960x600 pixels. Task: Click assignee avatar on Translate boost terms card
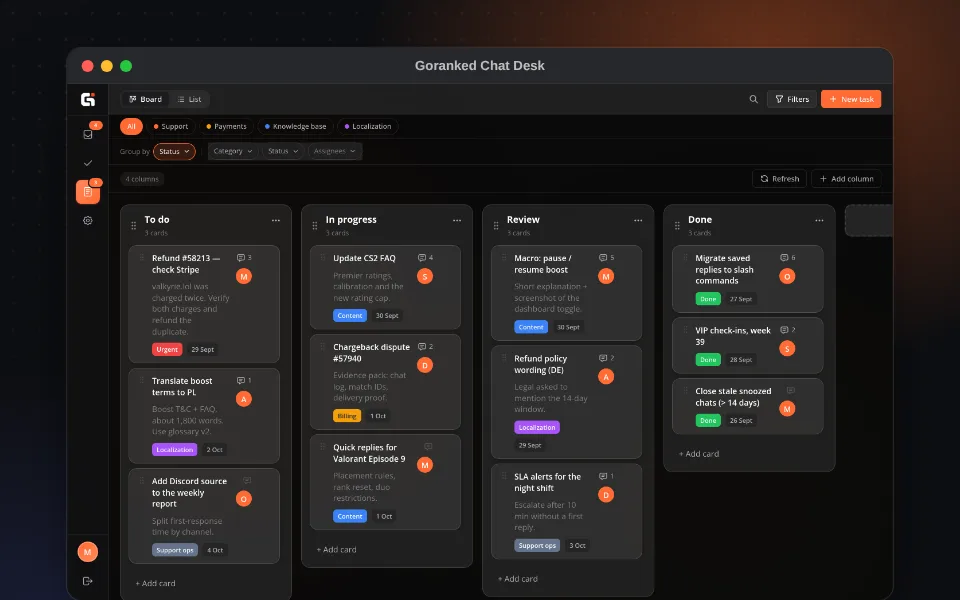(x=244, y=399)
